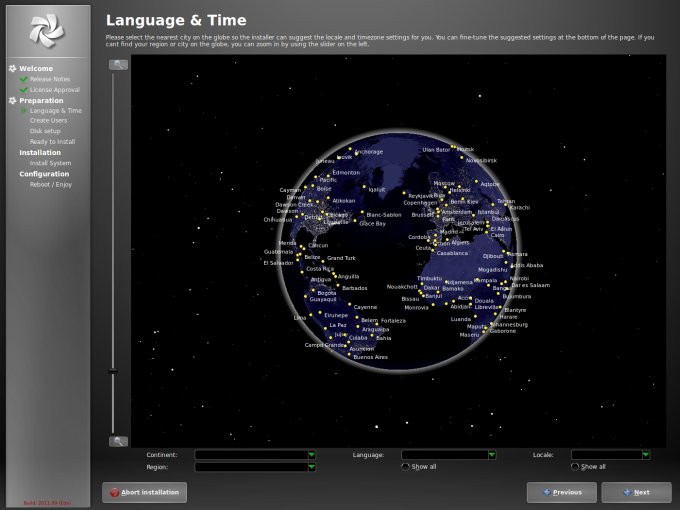Viewport: 680px width, 510px height.
Task: Click the Installation section heading
Action: (40, 153)
